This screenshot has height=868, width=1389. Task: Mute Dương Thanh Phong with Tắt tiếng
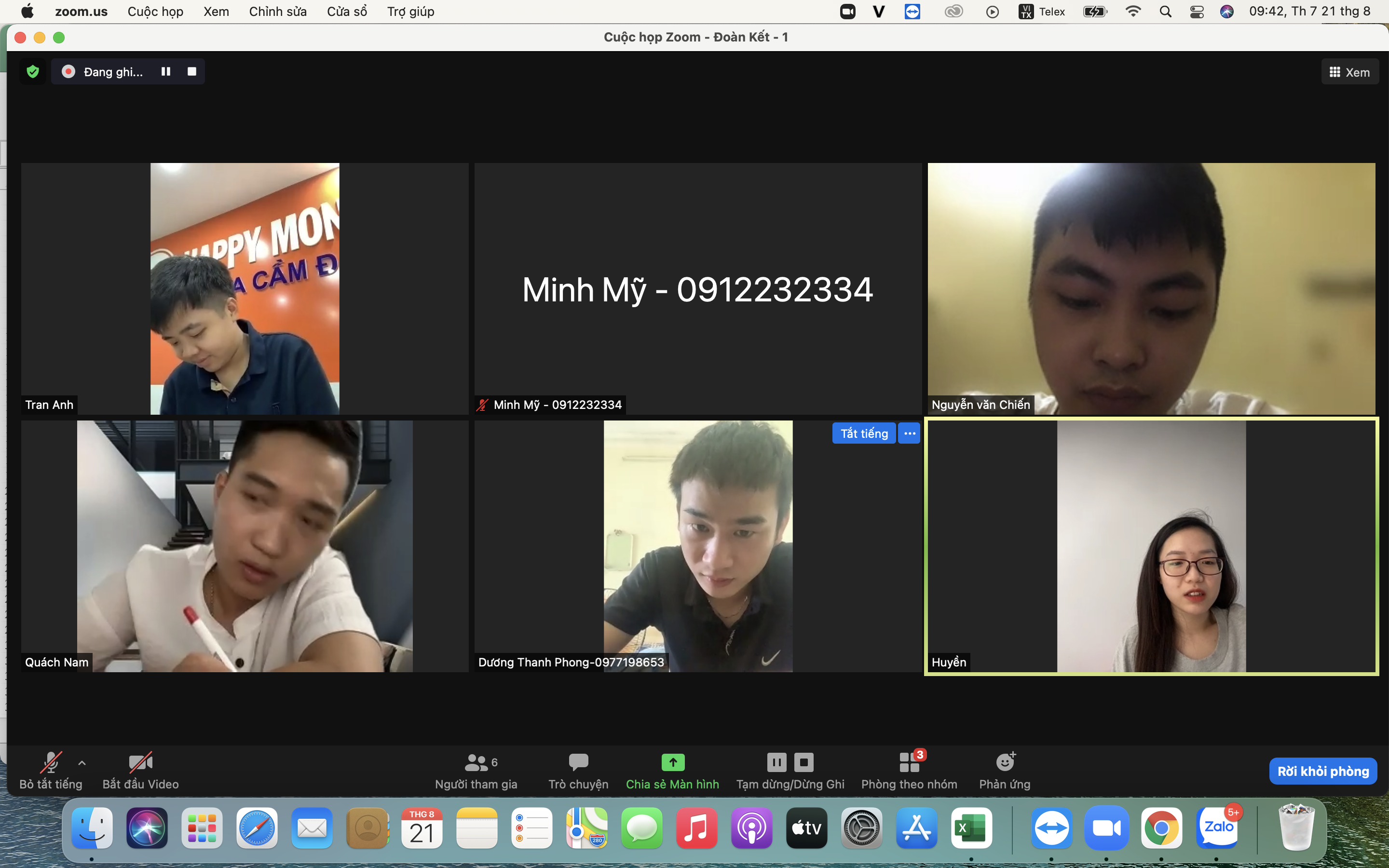864,434
